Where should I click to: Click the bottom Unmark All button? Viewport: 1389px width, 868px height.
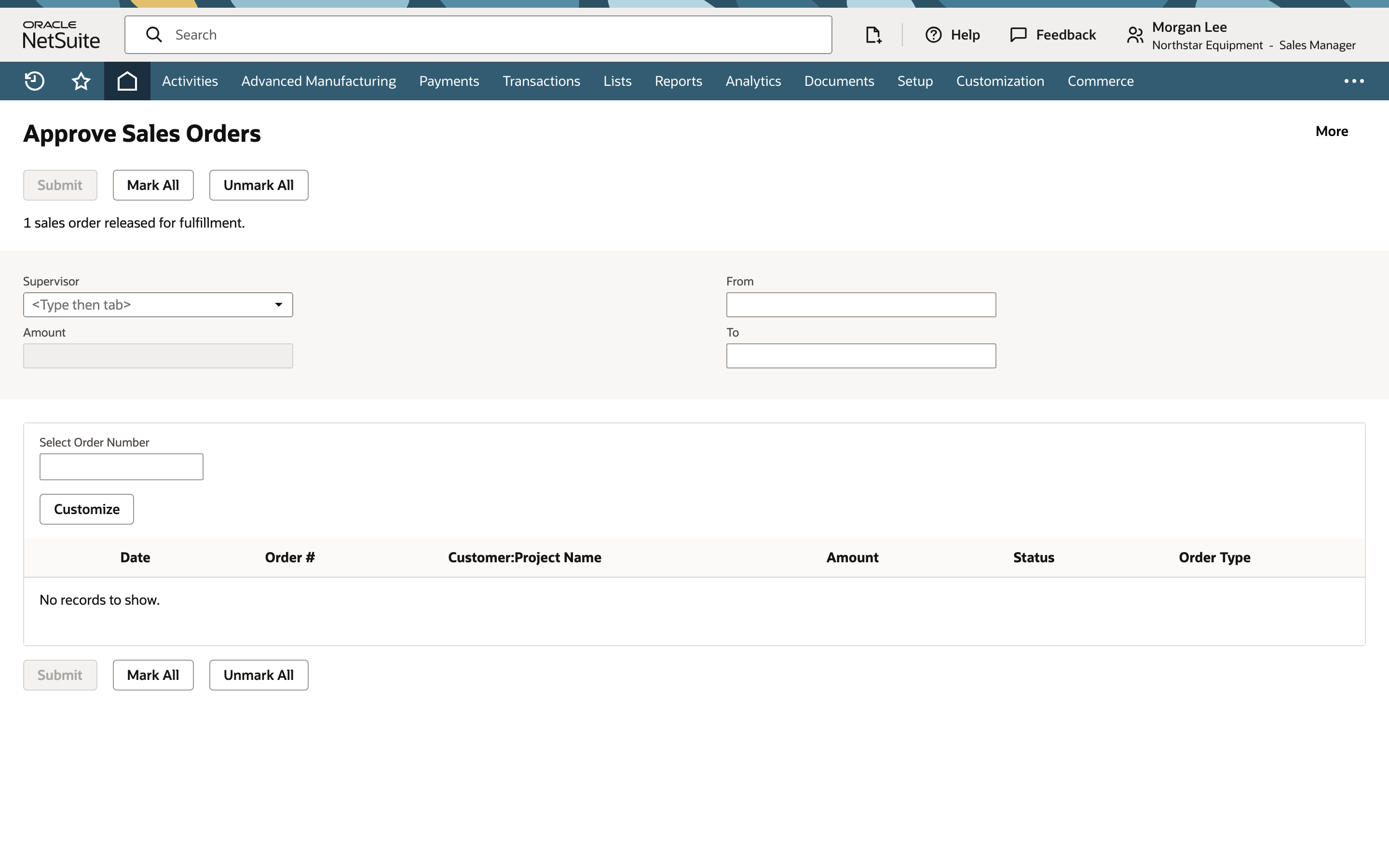[259, 675]
